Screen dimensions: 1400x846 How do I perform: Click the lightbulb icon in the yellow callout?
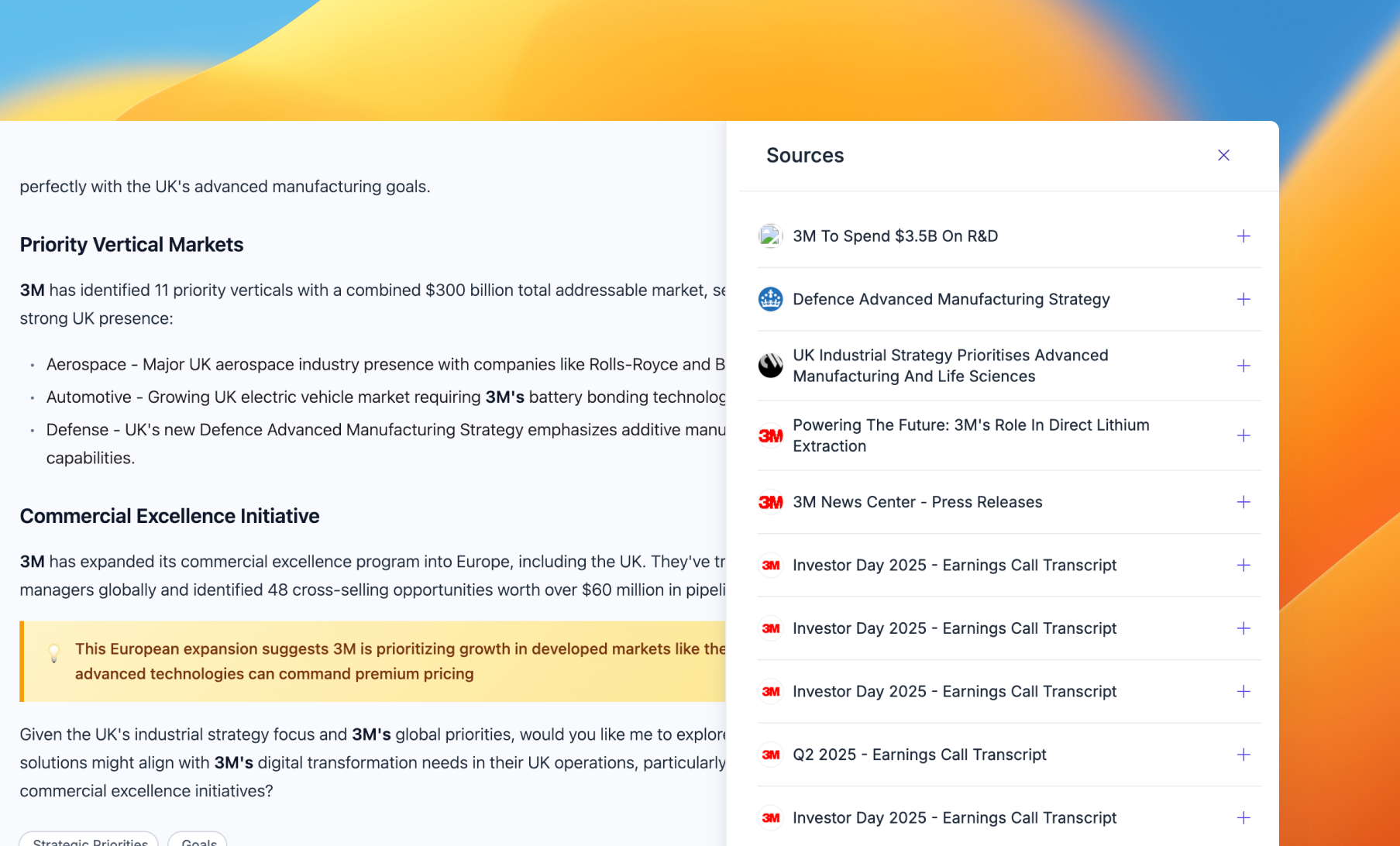coord(54,653)
